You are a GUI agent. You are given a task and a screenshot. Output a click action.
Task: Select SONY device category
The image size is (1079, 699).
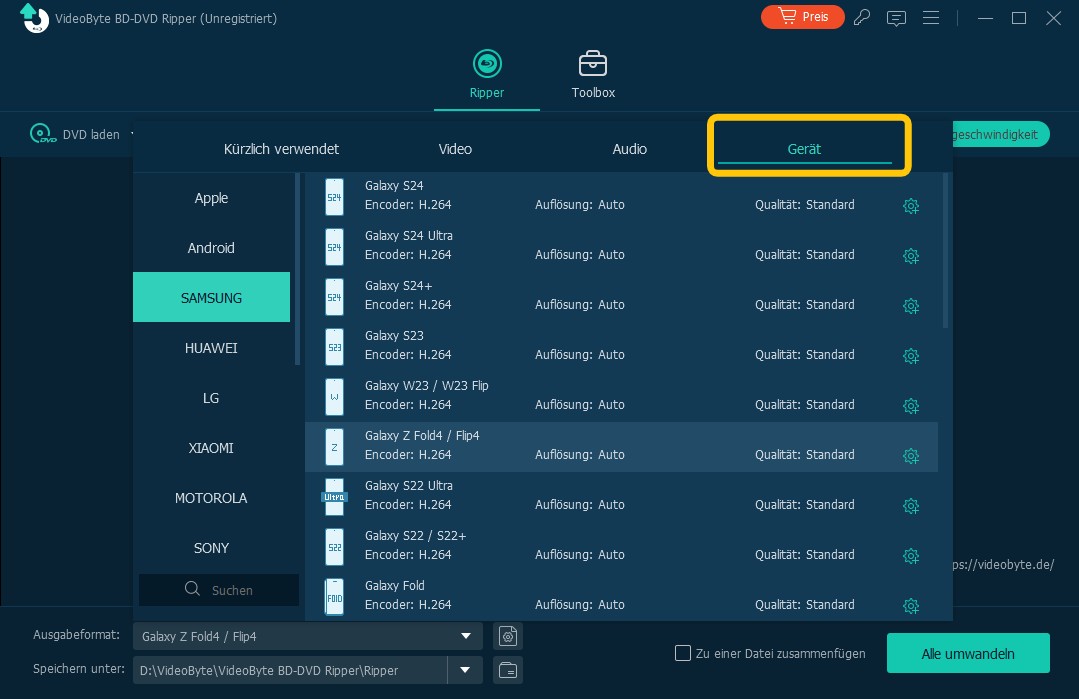[211, 548]
